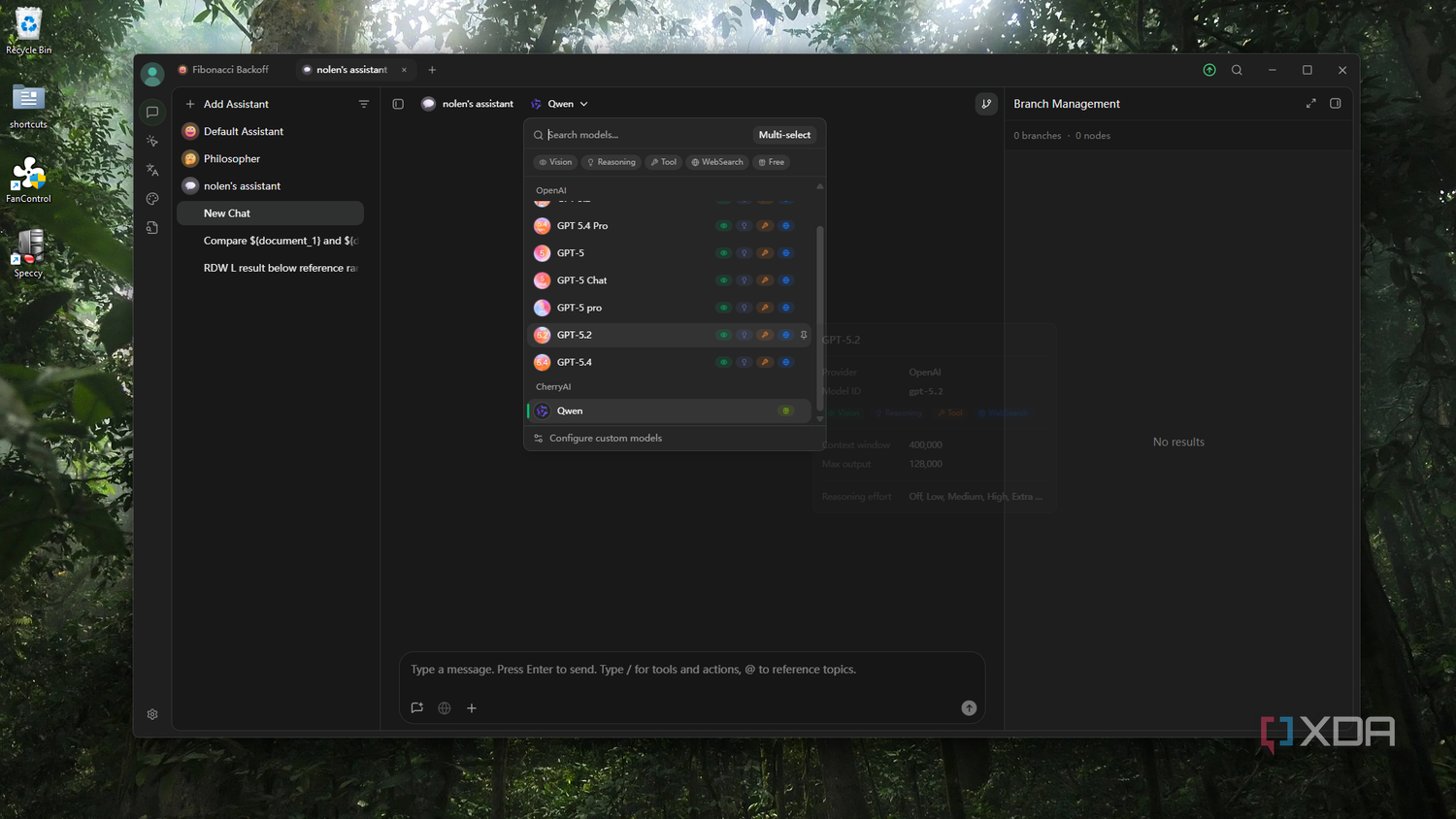The height and width of the screenshot is (819, 1456).
Task: Click the Configure custom models sliders icon
Action: (539, 439)
